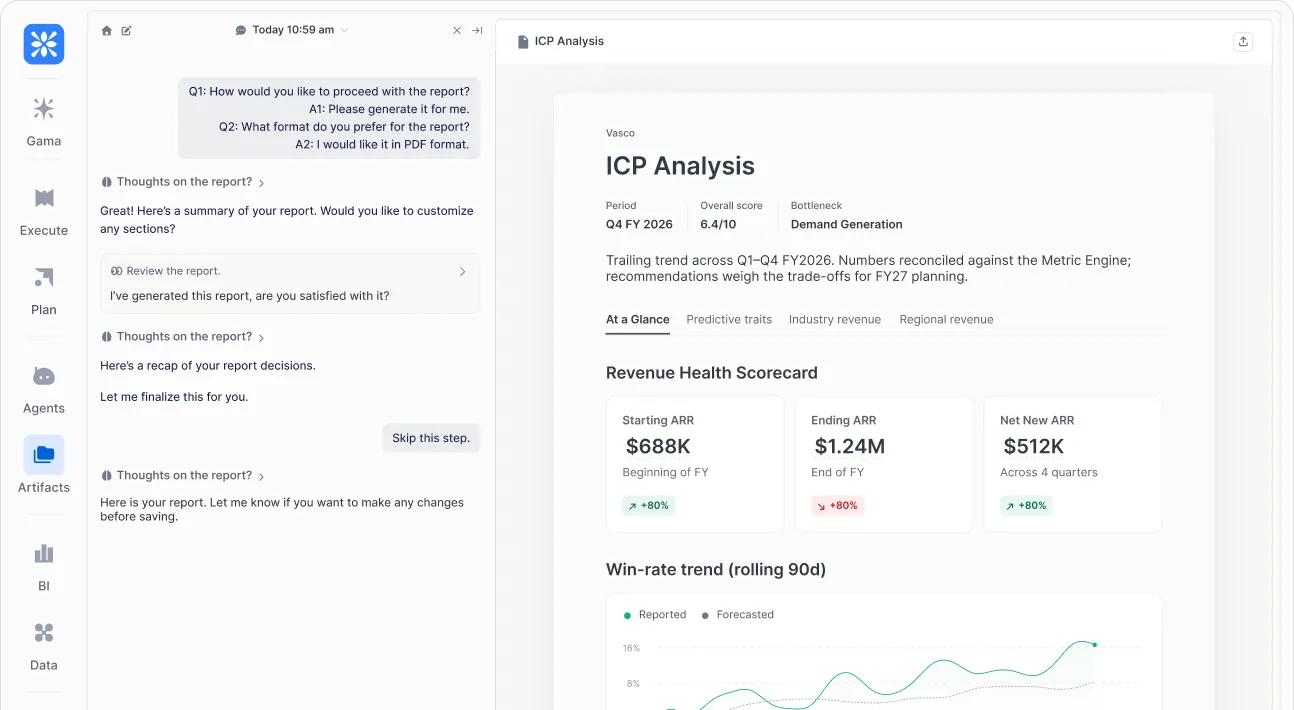Open the Today 10:59 am conversation dropdown

pos(292,30)
